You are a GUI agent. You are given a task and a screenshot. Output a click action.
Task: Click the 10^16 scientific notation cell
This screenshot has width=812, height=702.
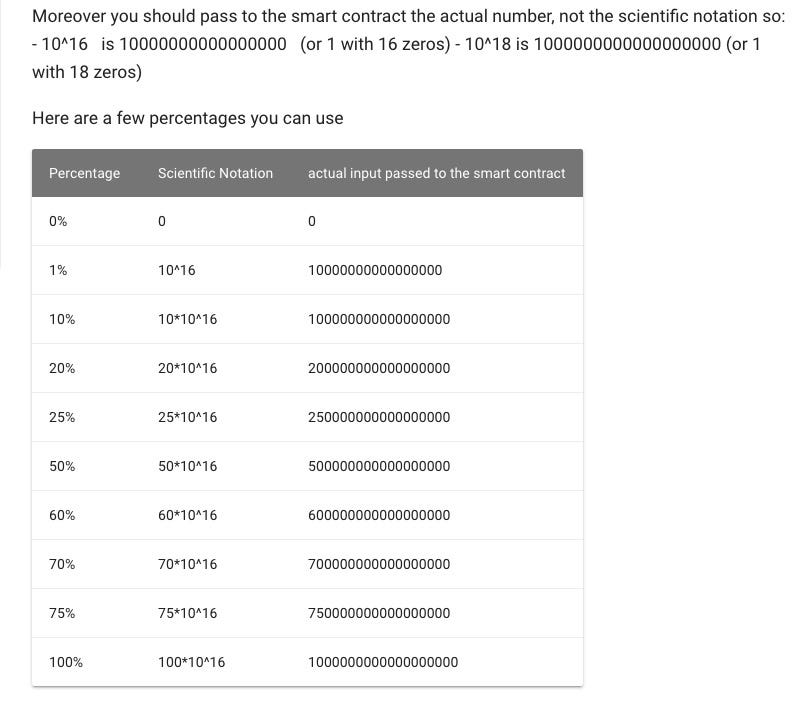tap(177, 270)
